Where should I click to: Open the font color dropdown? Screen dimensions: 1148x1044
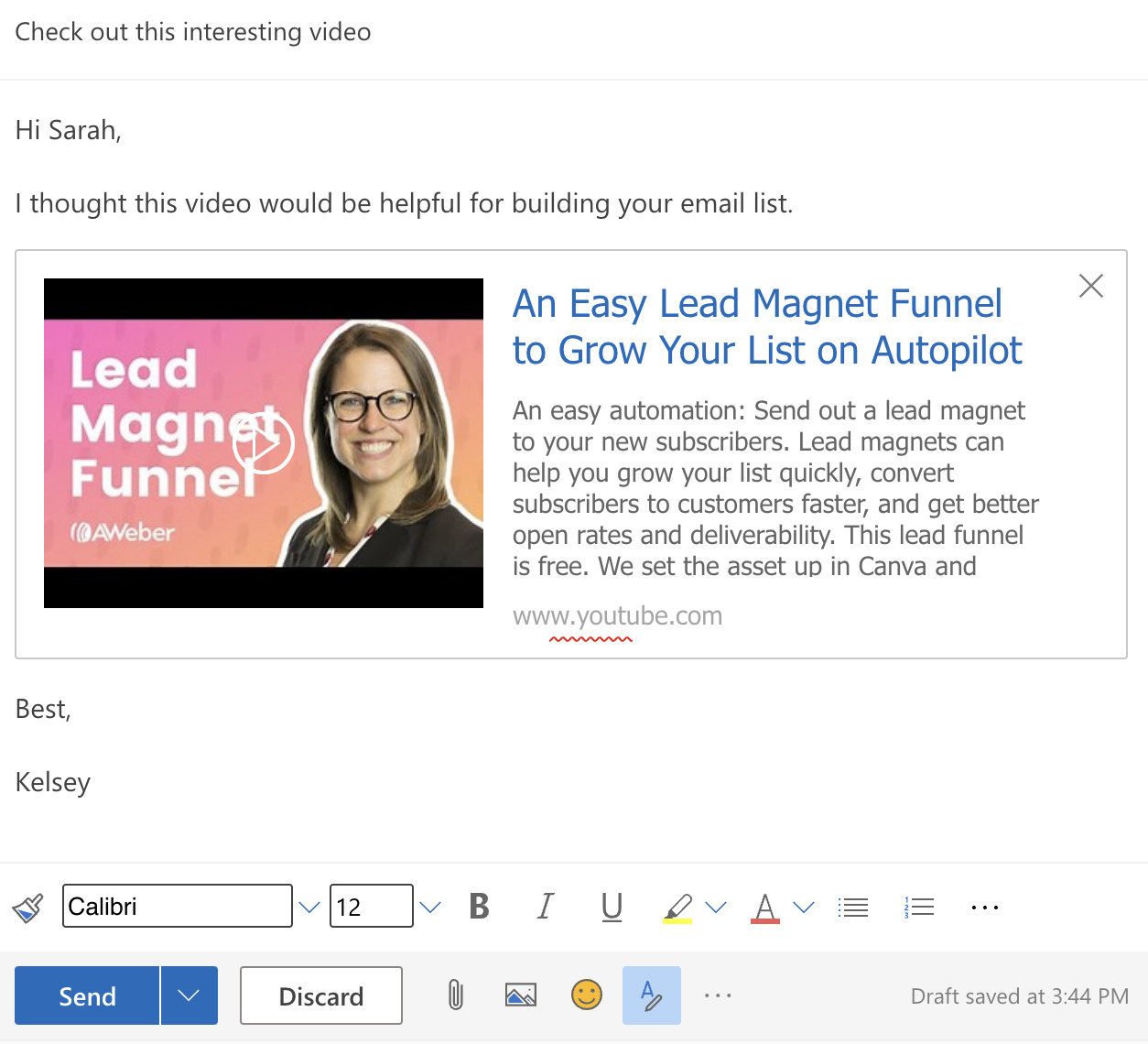804,907
